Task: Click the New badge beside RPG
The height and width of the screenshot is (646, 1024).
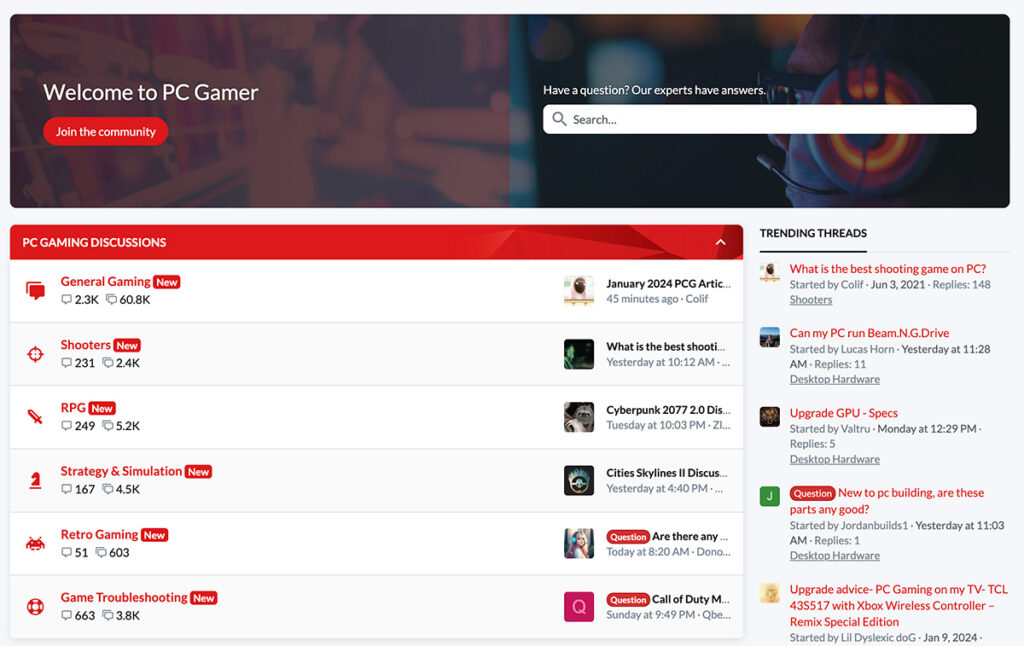Action: (102, 408)
